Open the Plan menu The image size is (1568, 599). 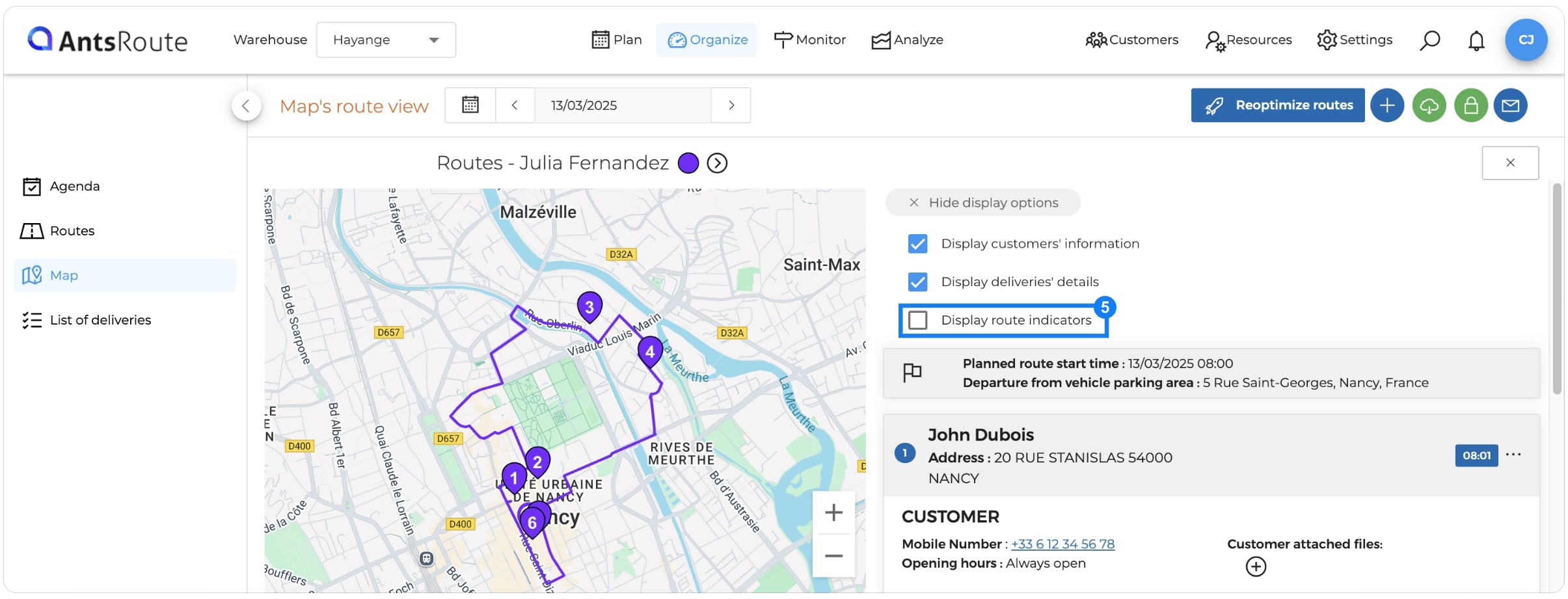coord(617,40)
